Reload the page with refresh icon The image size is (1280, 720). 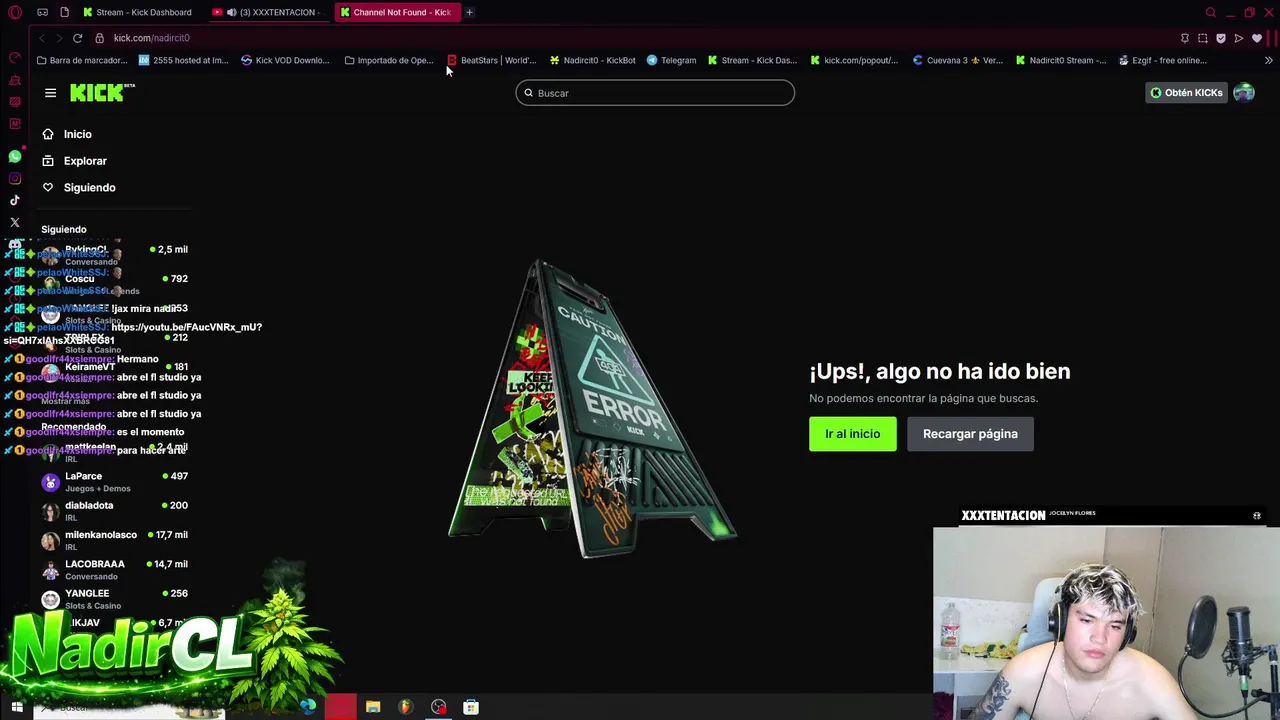point(77,38)
